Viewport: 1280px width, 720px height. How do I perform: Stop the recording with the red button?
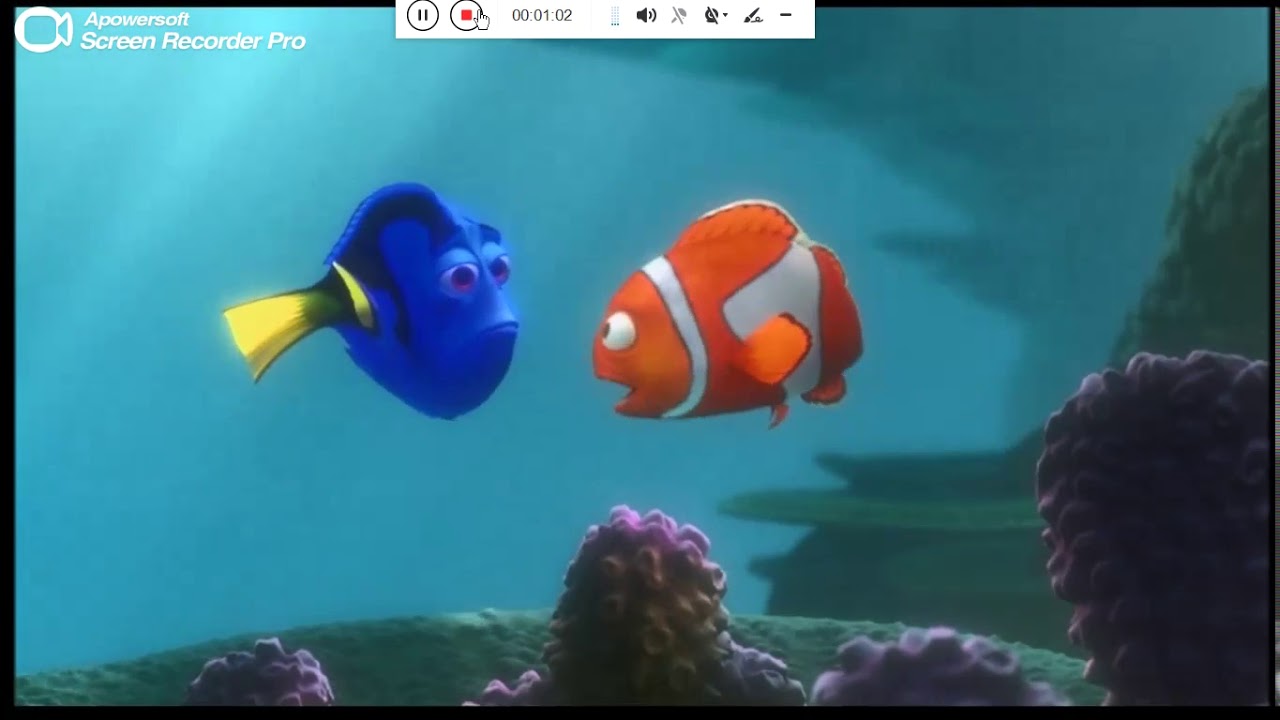[466, 16]
